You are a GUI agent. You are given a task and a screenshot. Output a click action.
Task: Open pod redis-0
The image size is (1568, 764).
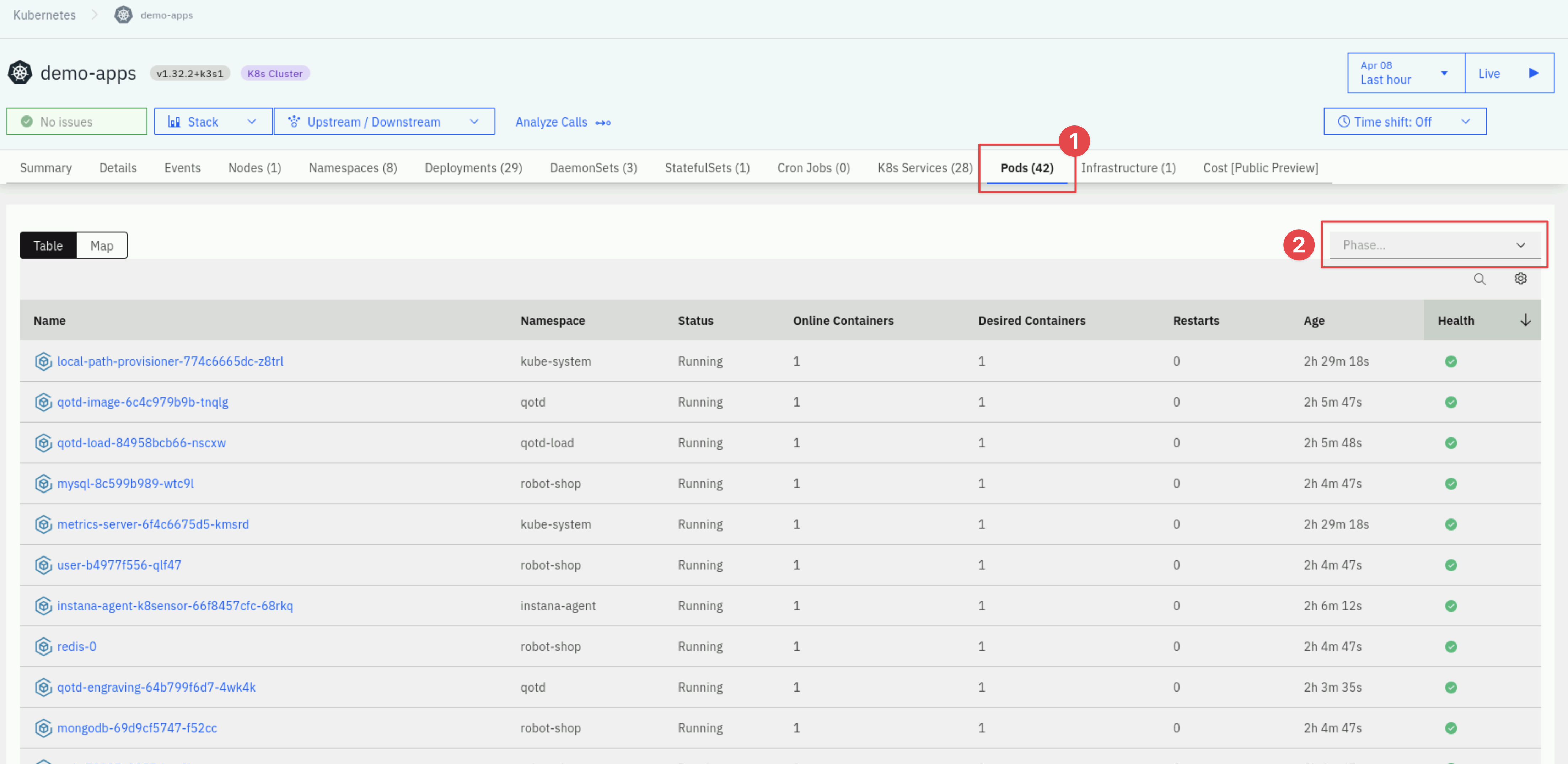(77, 646)
